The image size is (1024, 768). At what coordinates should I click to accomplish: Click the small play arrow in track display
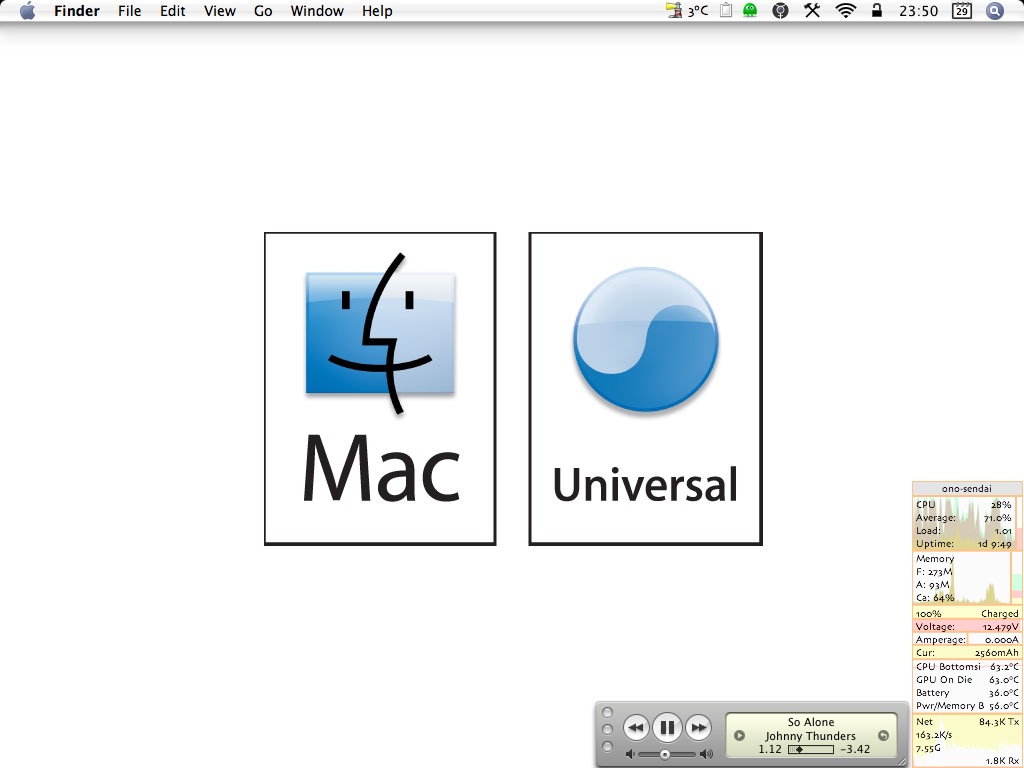click(739, 735)
